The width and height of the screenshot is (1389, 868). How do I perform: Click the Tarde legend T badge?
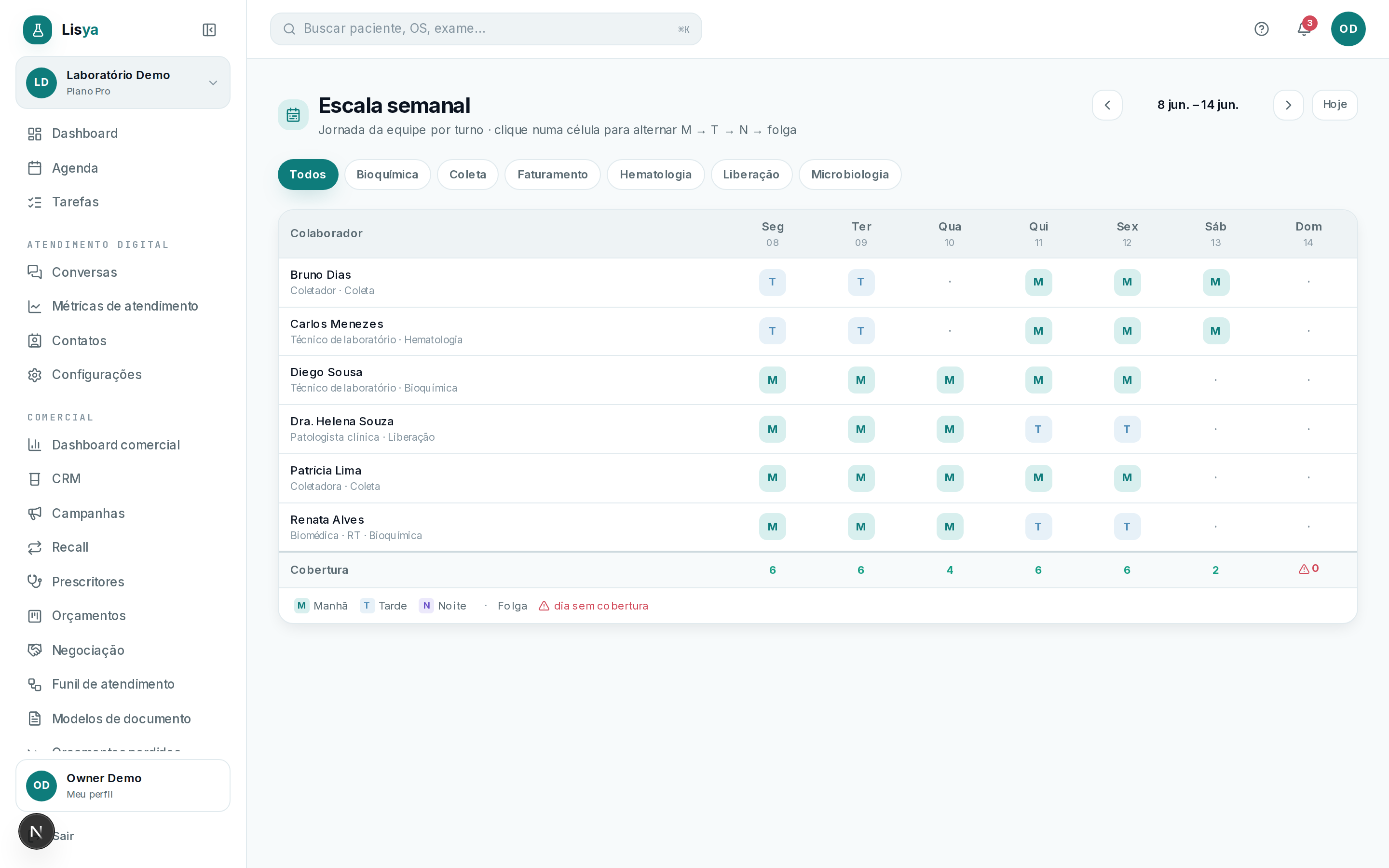point(367,606)
